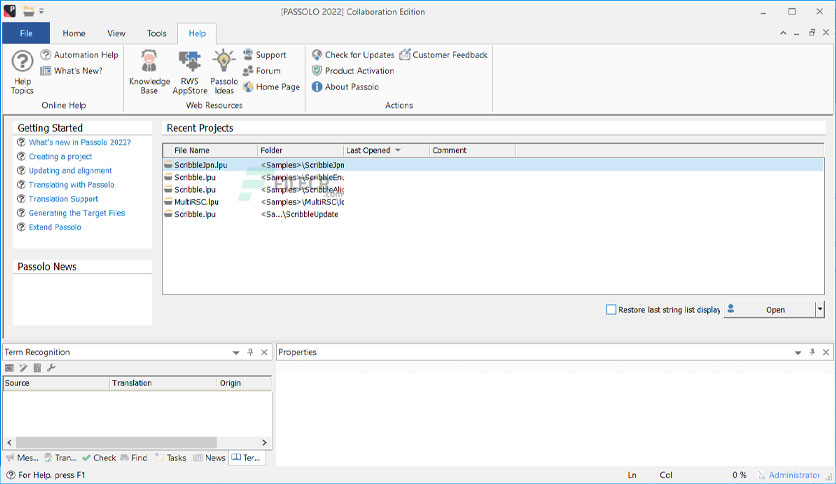Open Help Topics from the ribbon
The image size is (836, 484).
coord(22,72)
